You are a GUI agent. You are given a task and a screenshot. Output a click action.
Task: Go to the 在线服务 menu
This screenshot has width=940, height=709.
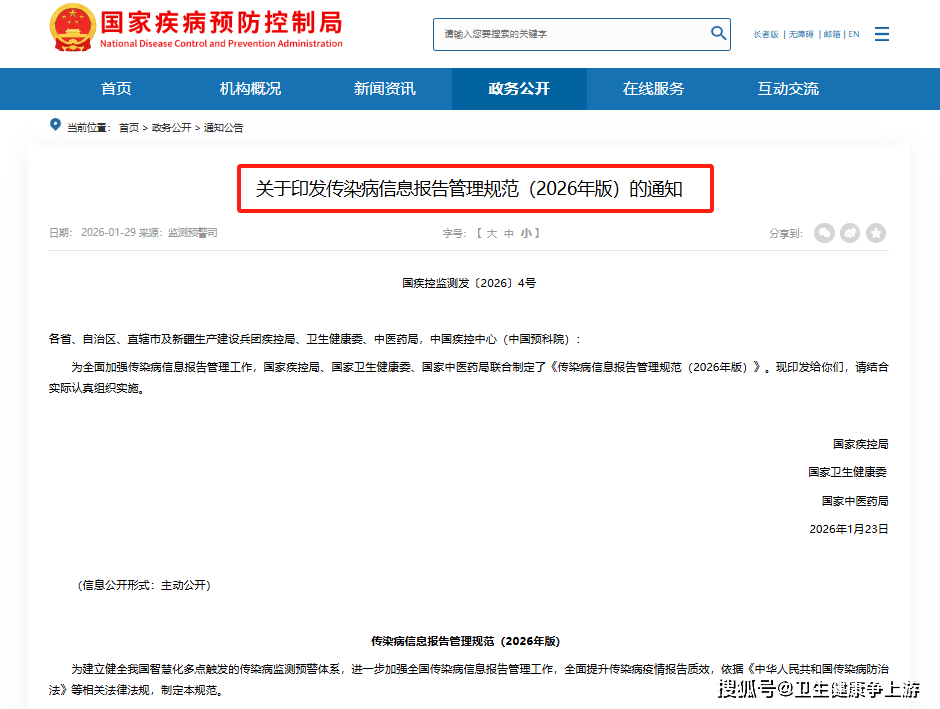click(653, 89)
